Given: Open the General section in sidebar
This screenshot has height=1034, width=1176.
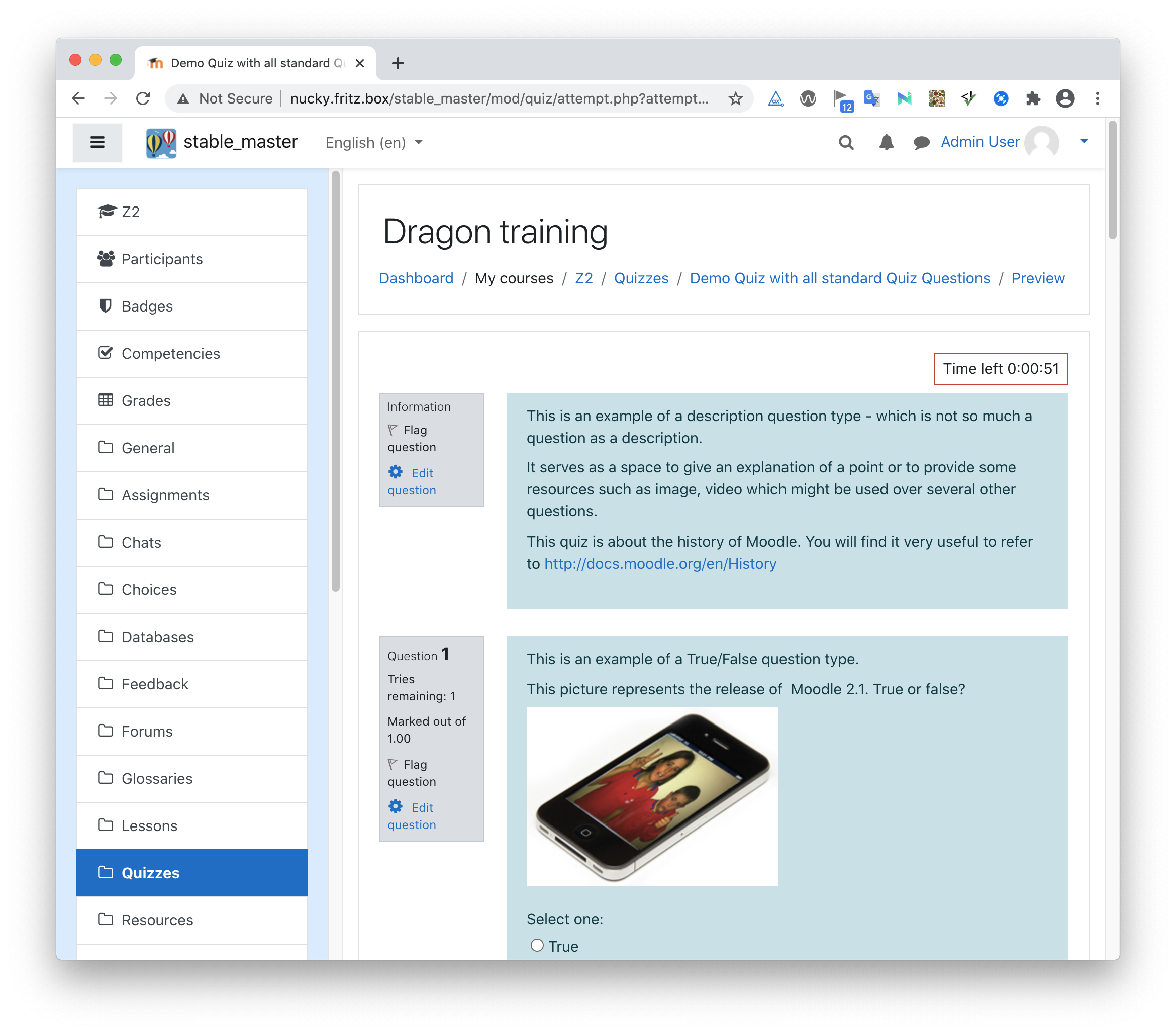Looking at the screenshot, I should (x=191, y=448).
